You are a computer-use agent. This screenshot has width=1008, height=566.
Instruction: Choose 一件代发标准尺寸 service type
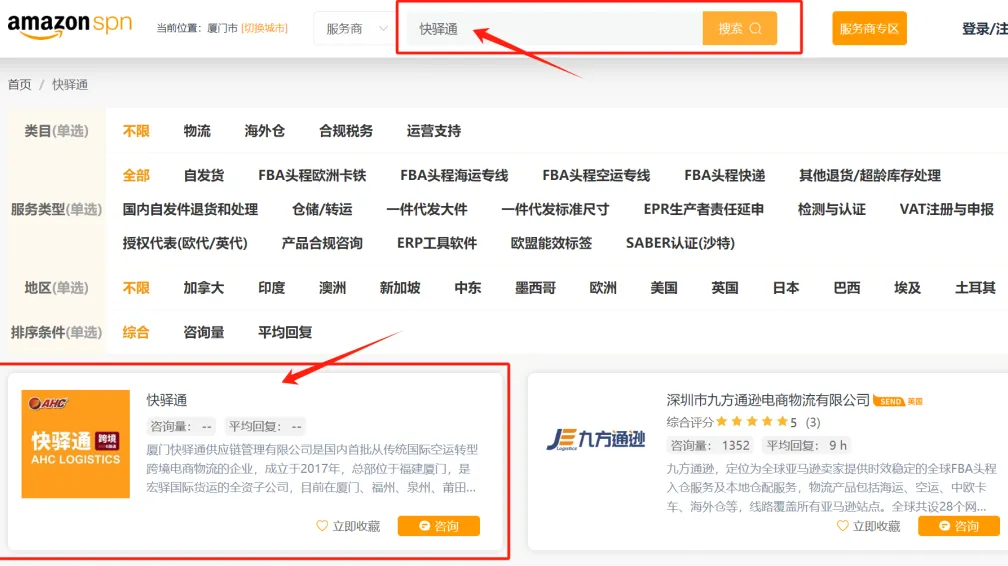(x=555, y=210)
